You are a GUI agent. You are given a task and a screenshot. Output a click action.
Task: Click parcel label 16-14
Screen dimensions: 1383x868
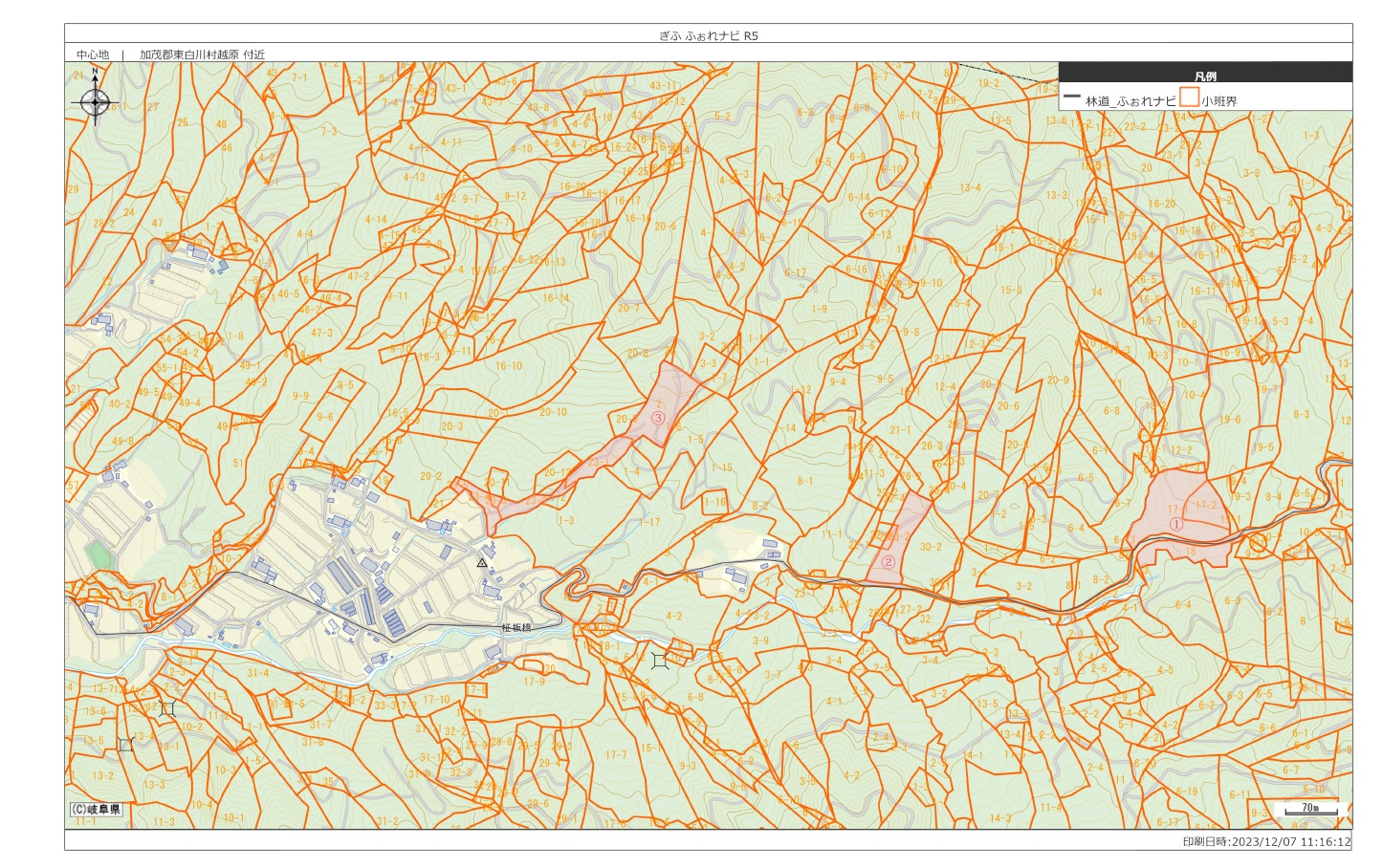click(556, 297)
